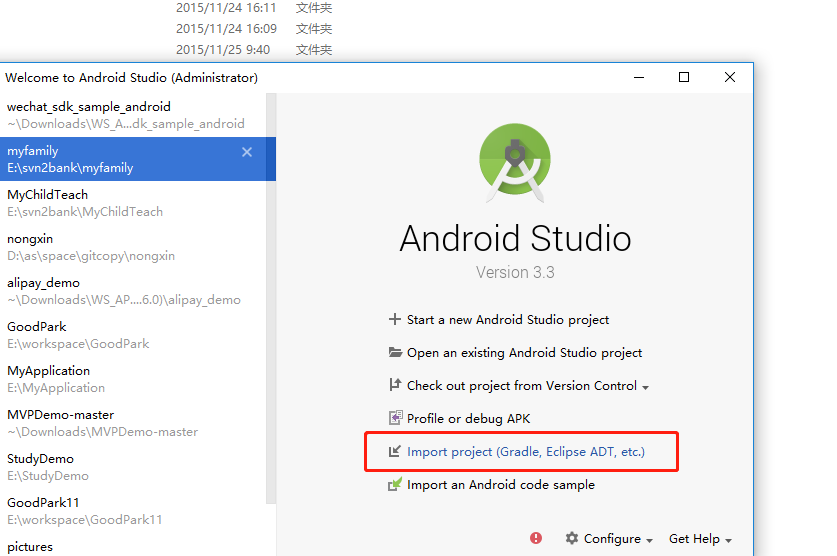Open recent project alipay_demo

point(133,291)
